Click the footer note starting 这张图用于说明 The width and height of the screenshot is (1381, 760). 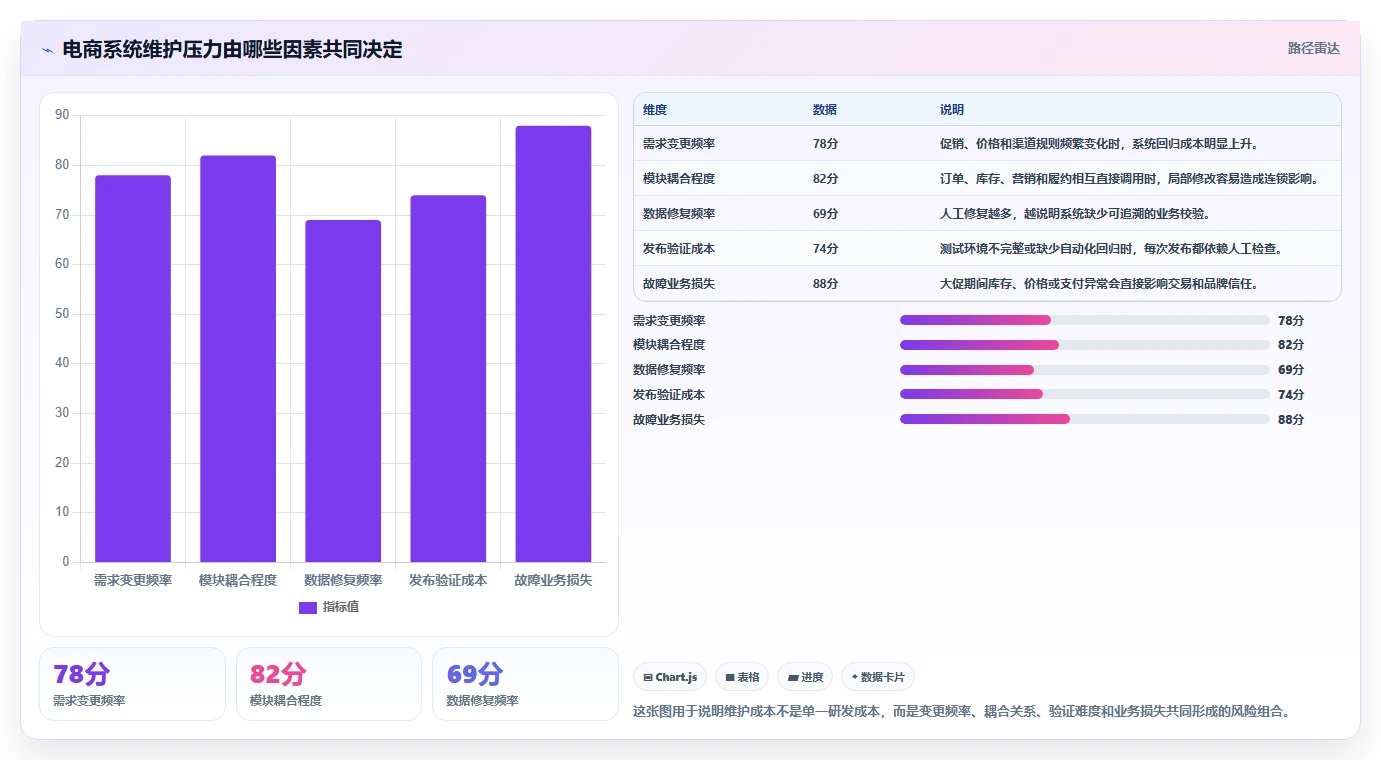click(x=962, y=712)
